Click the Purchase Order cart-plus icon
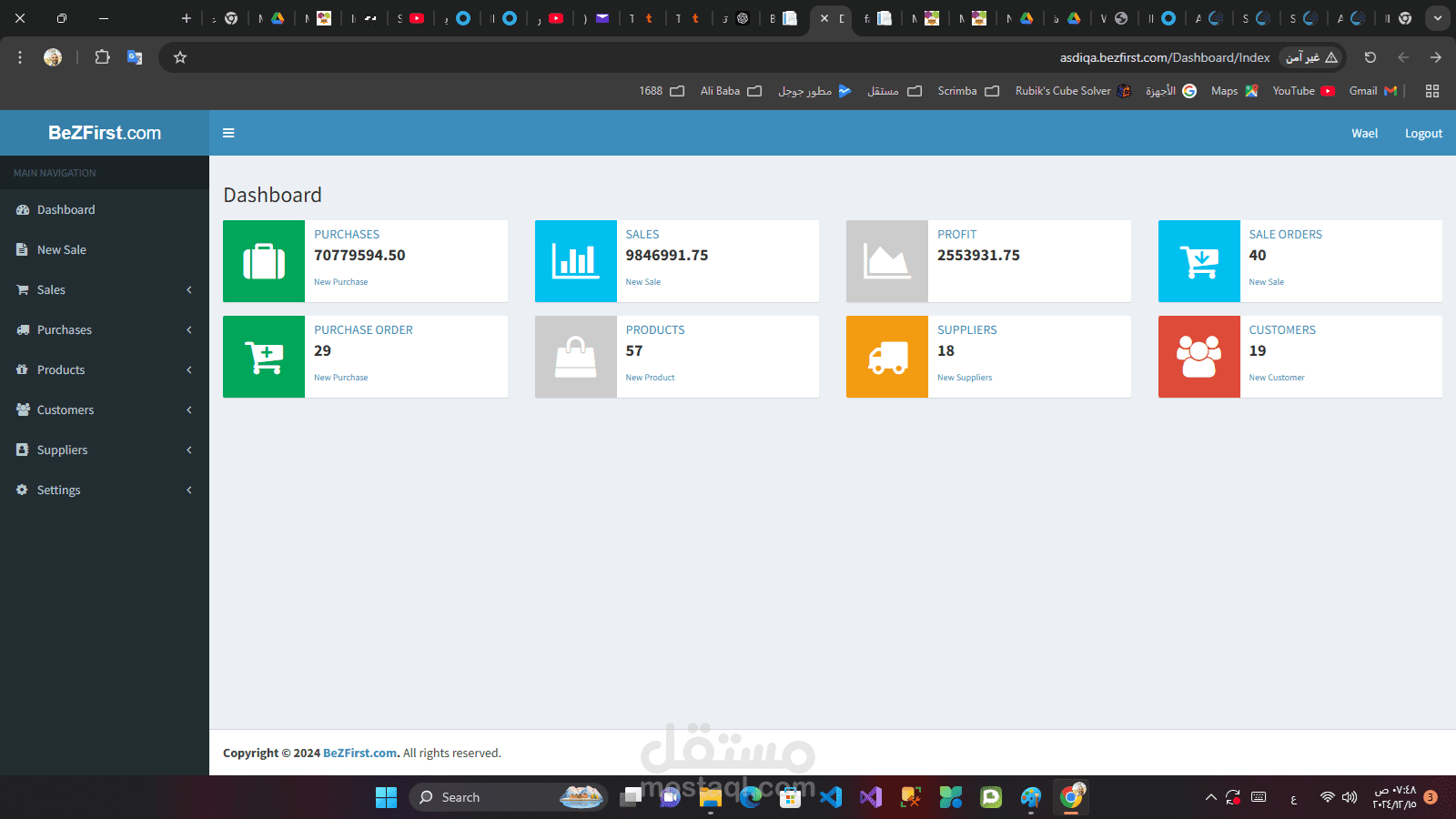The height and width of the screenshot is (819, 1456). [264, 357]
